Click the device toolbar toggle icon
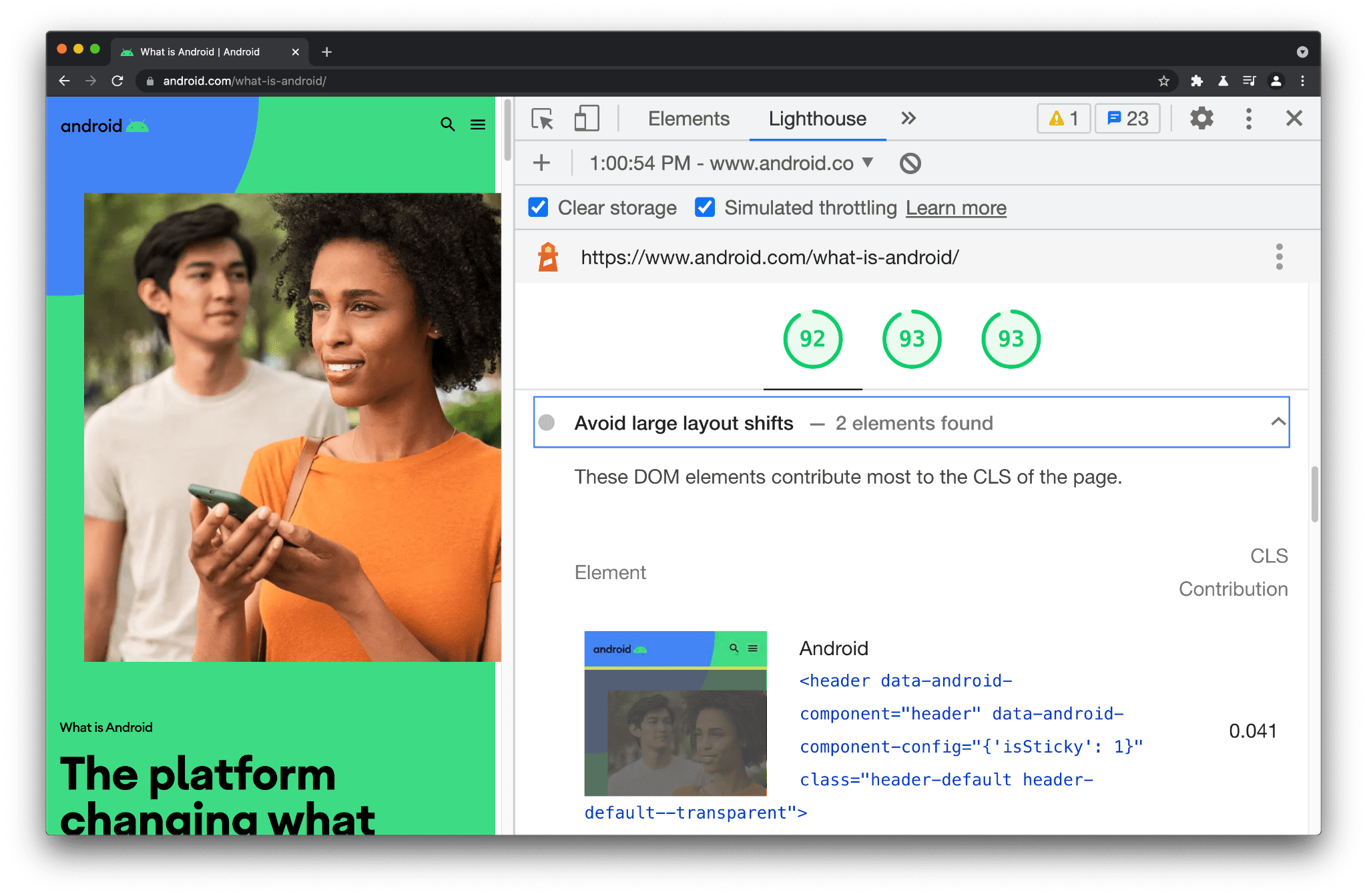Viewport: 1367px width, 896px height. pyautogui.click(x=584, y=119)
